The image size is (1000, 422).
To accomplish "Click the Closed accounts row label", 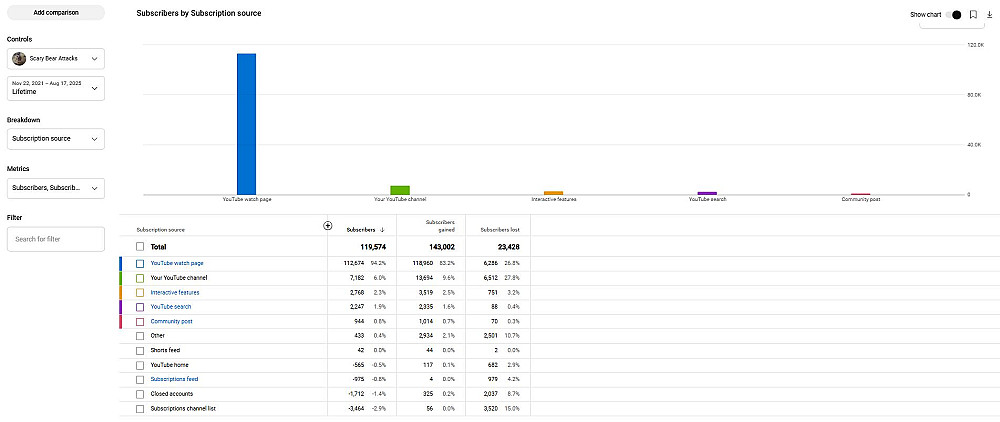I will coord(172,394).
